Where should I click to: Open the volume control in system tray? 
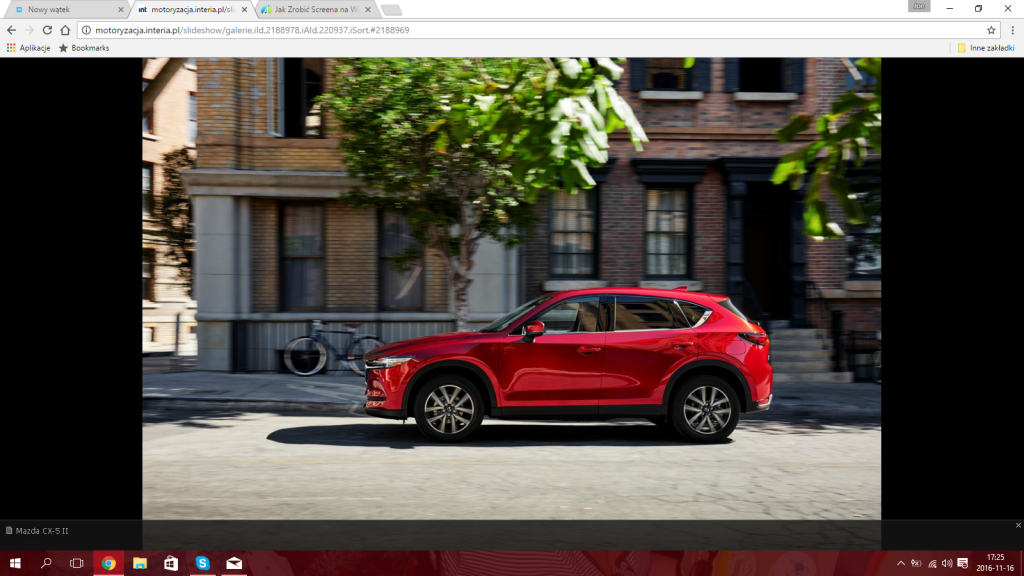coord(947,563)
